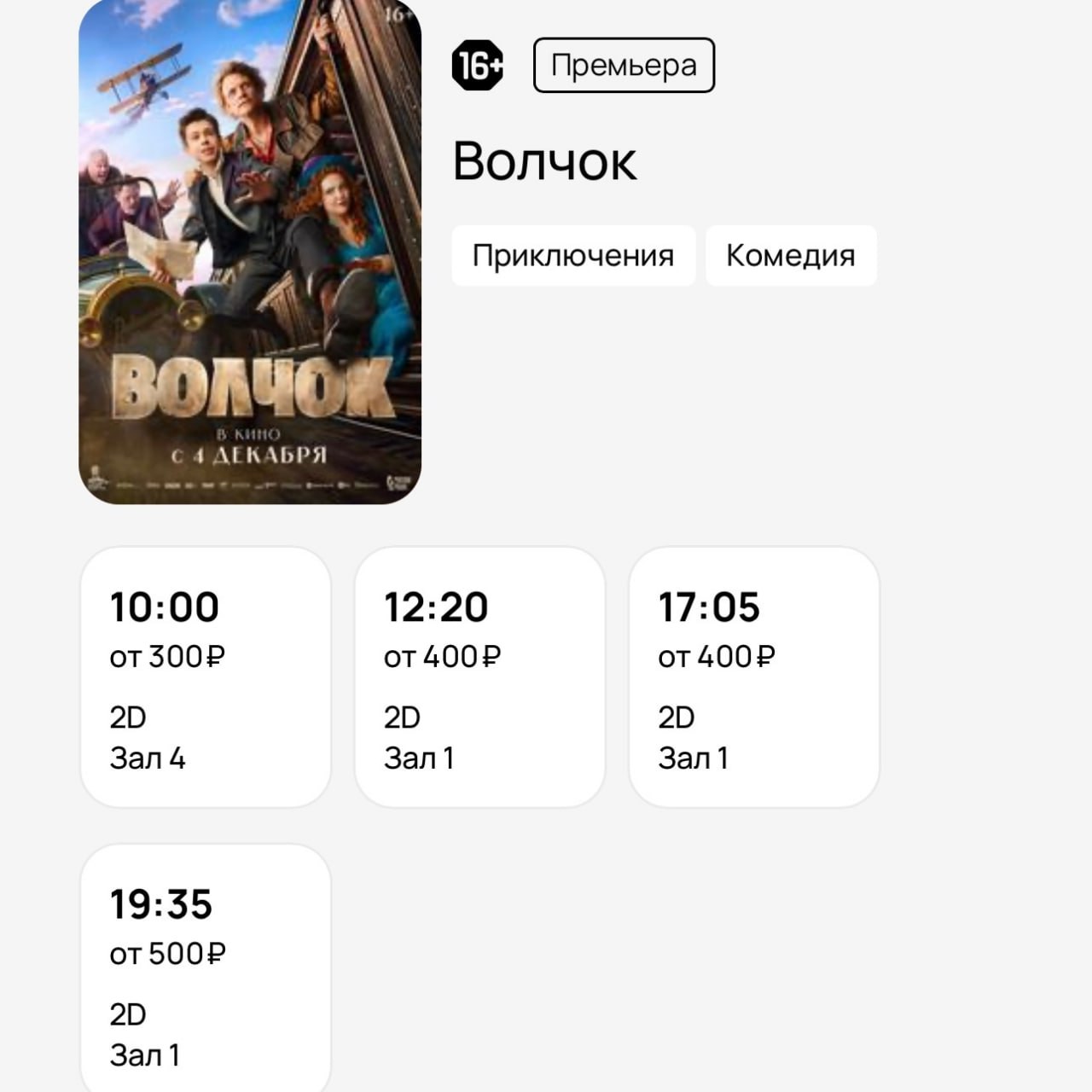1092x1092 pixels.
Task: Click the Премьера badge
Action: (624, 64)
